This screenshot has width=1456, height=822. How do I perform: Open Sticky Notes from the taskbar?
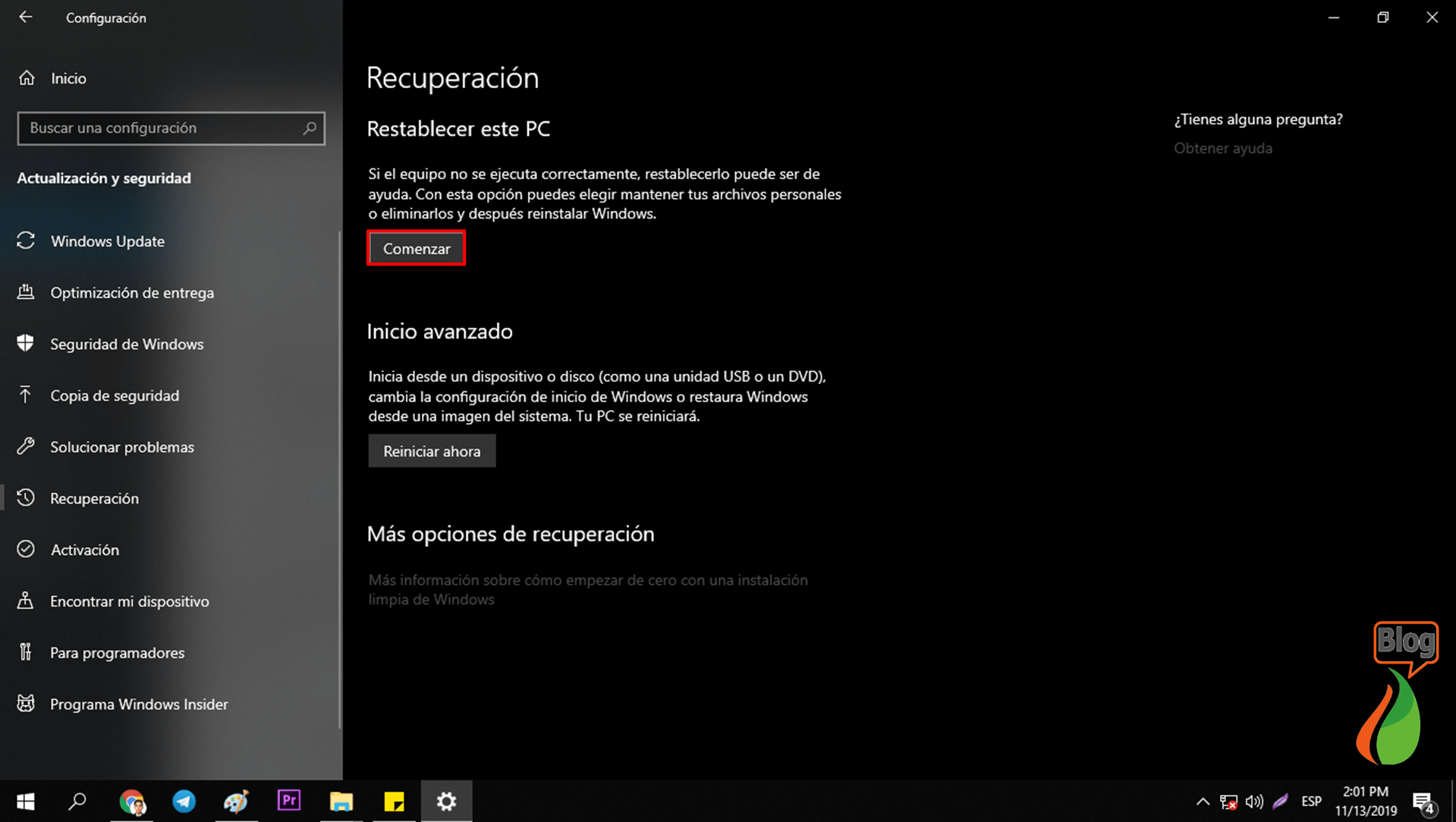(x=393, y=801)
